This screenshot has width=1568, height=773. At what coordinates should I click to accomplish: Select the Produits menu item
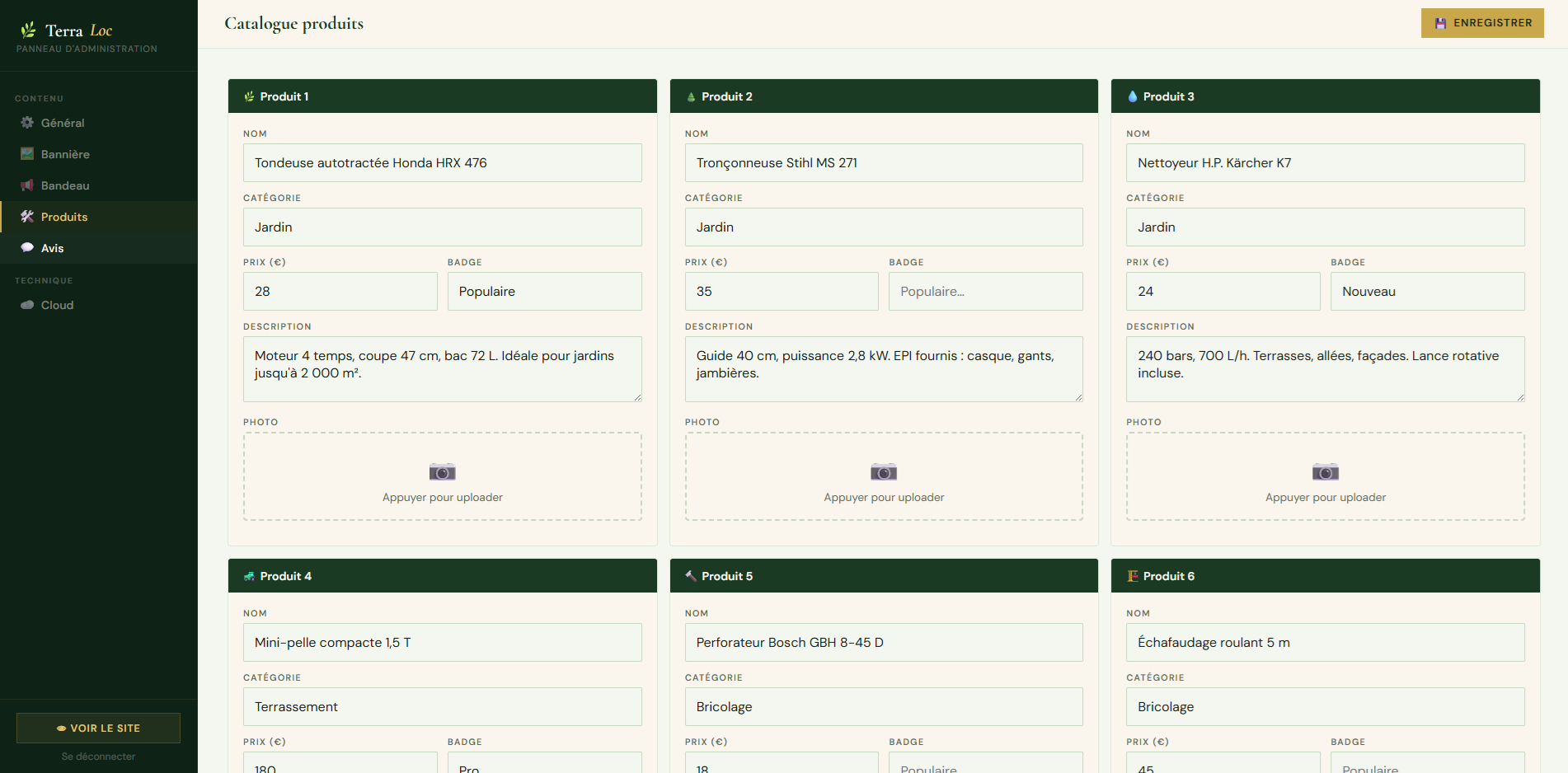click(99, 217)
